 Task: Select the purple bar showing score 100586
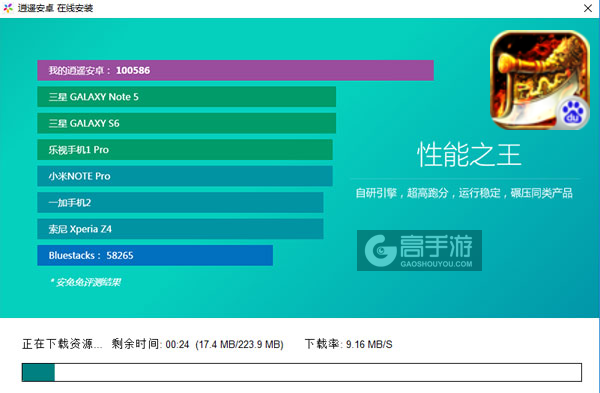(235, 70)
